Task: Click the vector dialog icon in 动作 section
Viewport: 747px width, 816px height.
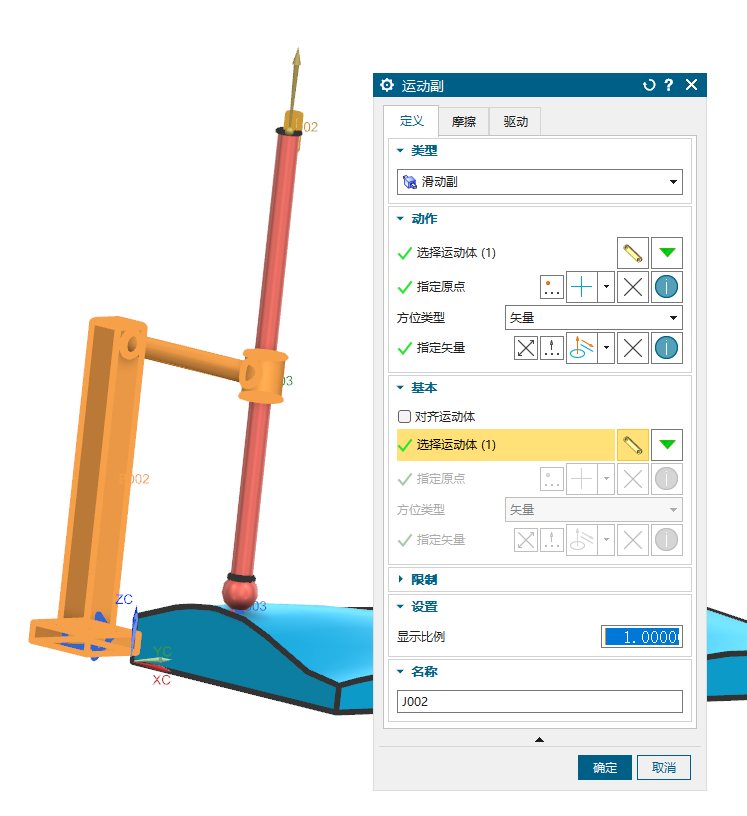Action: coord(552,348)
